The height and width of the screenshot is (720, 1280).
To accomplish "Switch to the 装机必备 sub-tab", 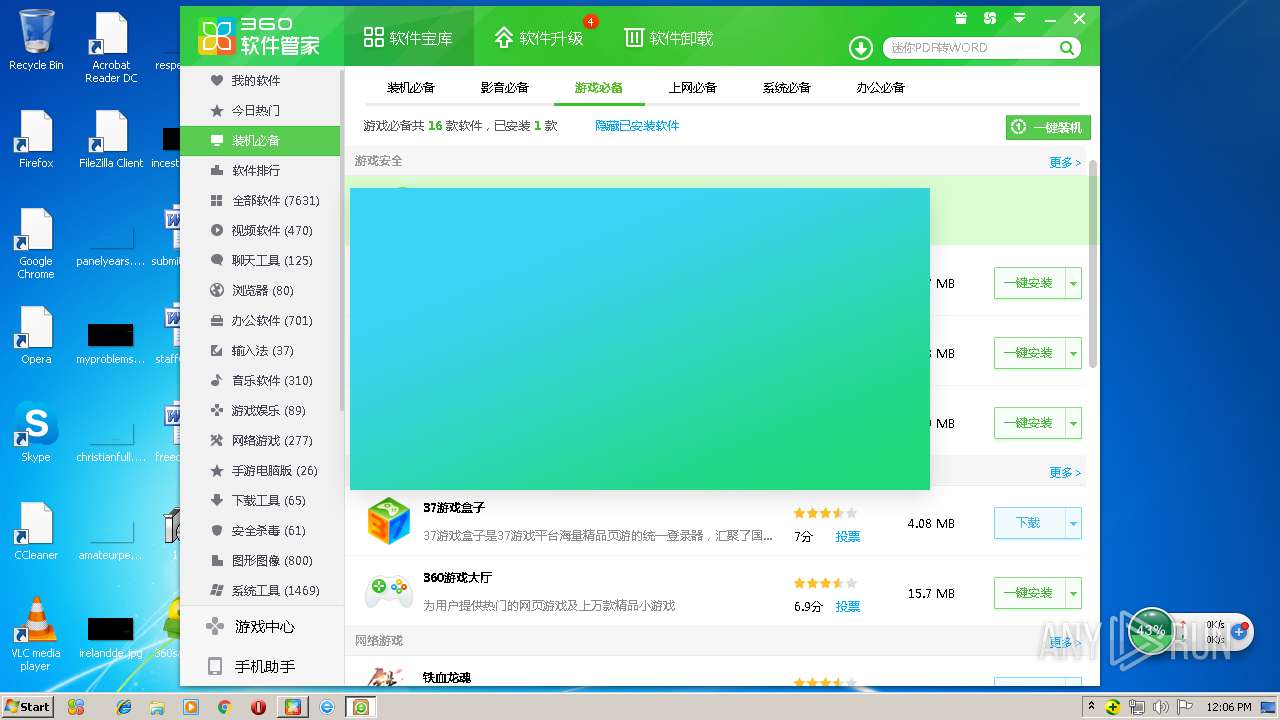I will [x=411, y=87].
